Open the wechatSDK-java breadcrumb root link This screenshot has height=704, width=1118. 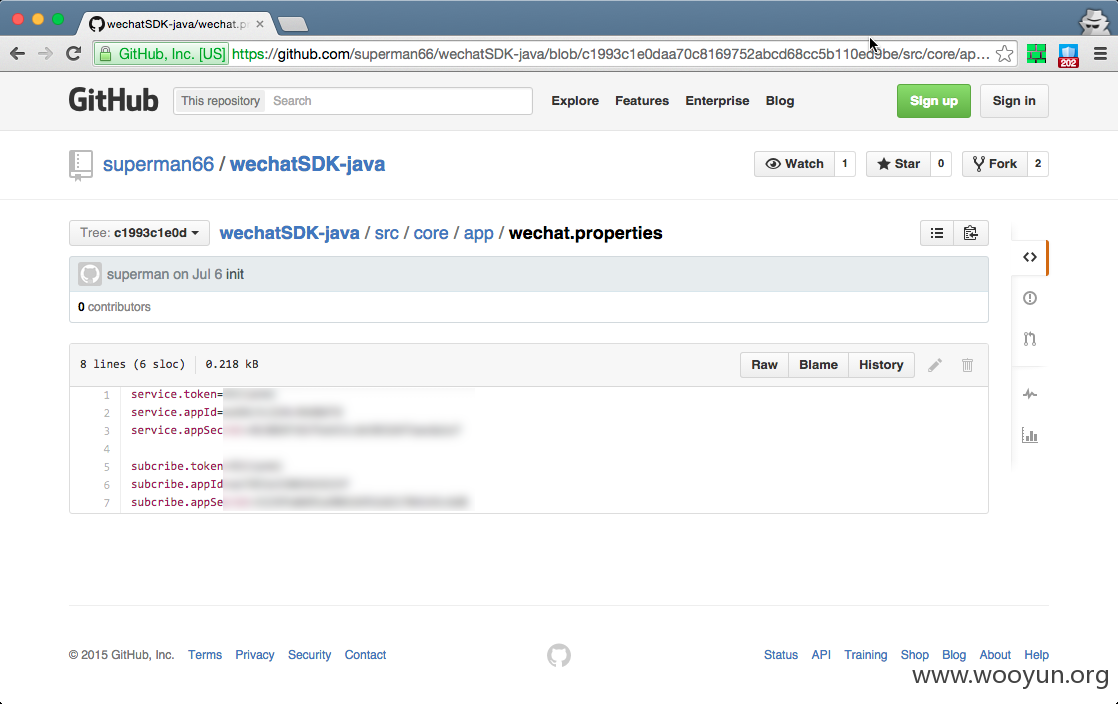click(289, 233)
